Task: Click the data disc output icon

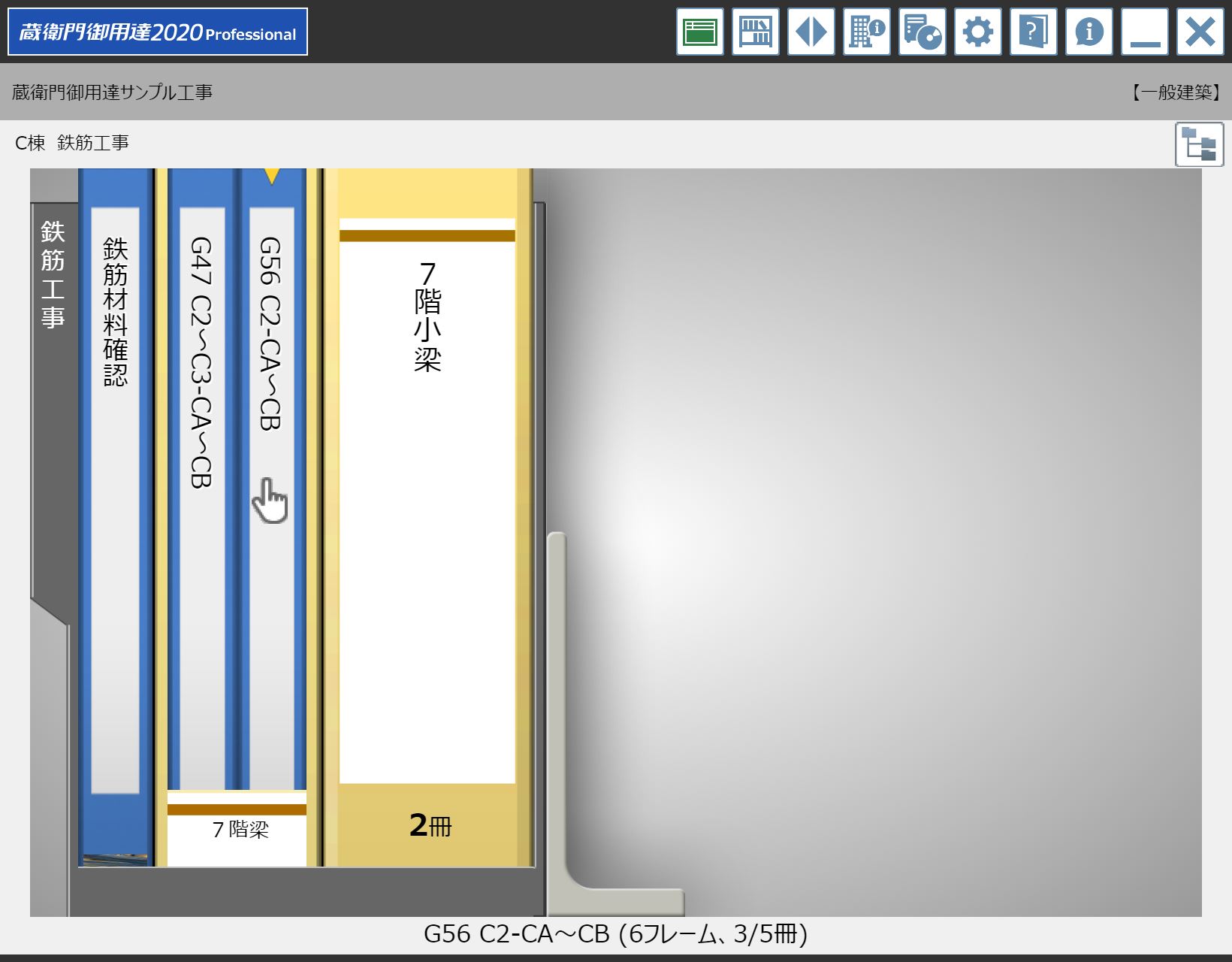Action: point(922,32)
